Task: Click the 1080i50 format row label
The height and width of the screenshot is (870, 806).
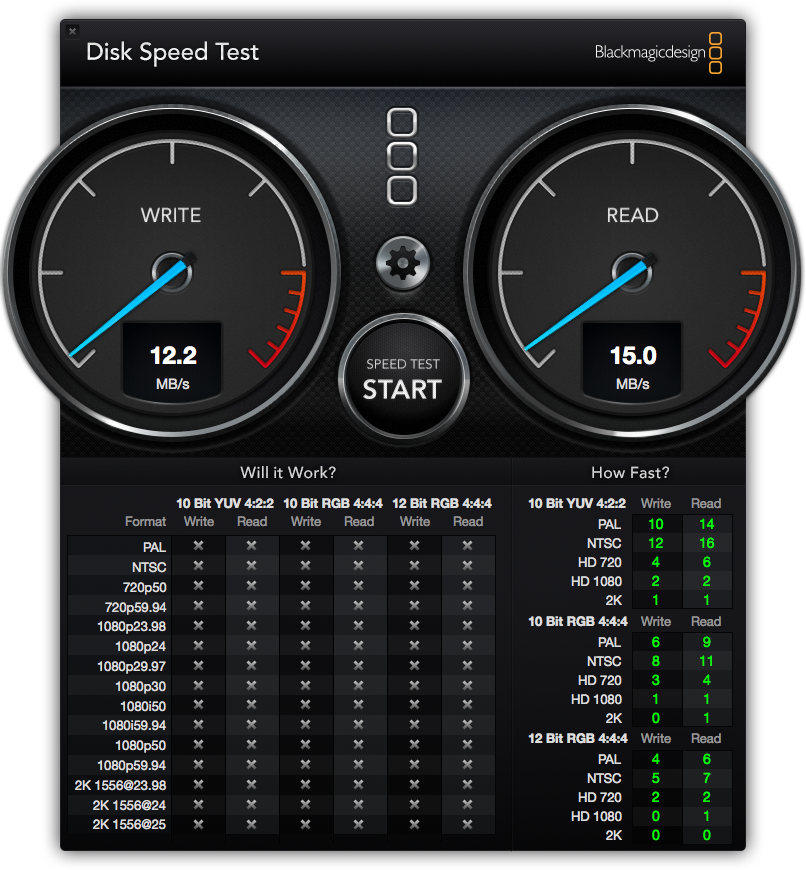Action: click(x=143, y=706)
